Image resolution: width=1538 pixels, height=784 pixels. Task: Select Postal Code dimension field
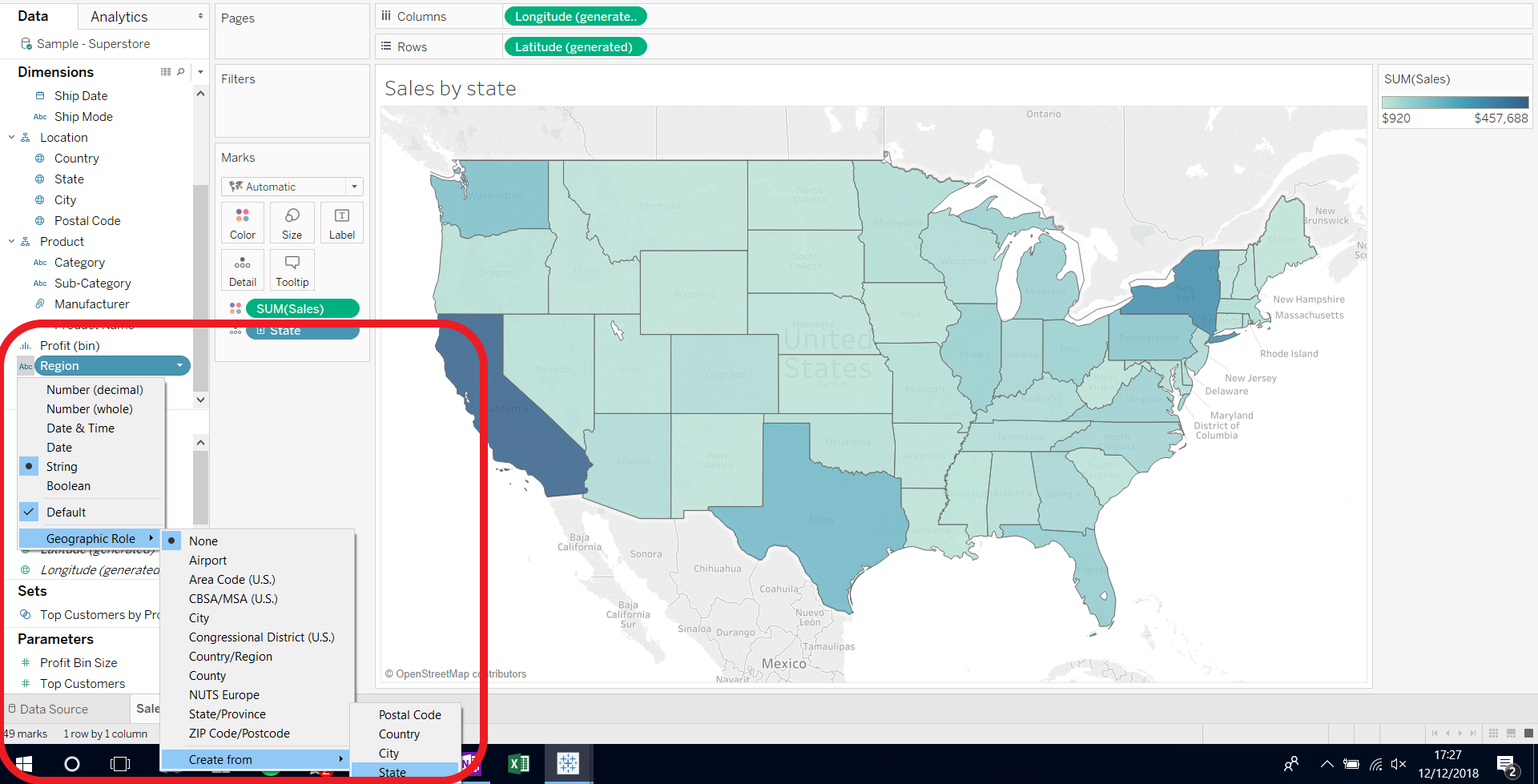pos(87,221)
